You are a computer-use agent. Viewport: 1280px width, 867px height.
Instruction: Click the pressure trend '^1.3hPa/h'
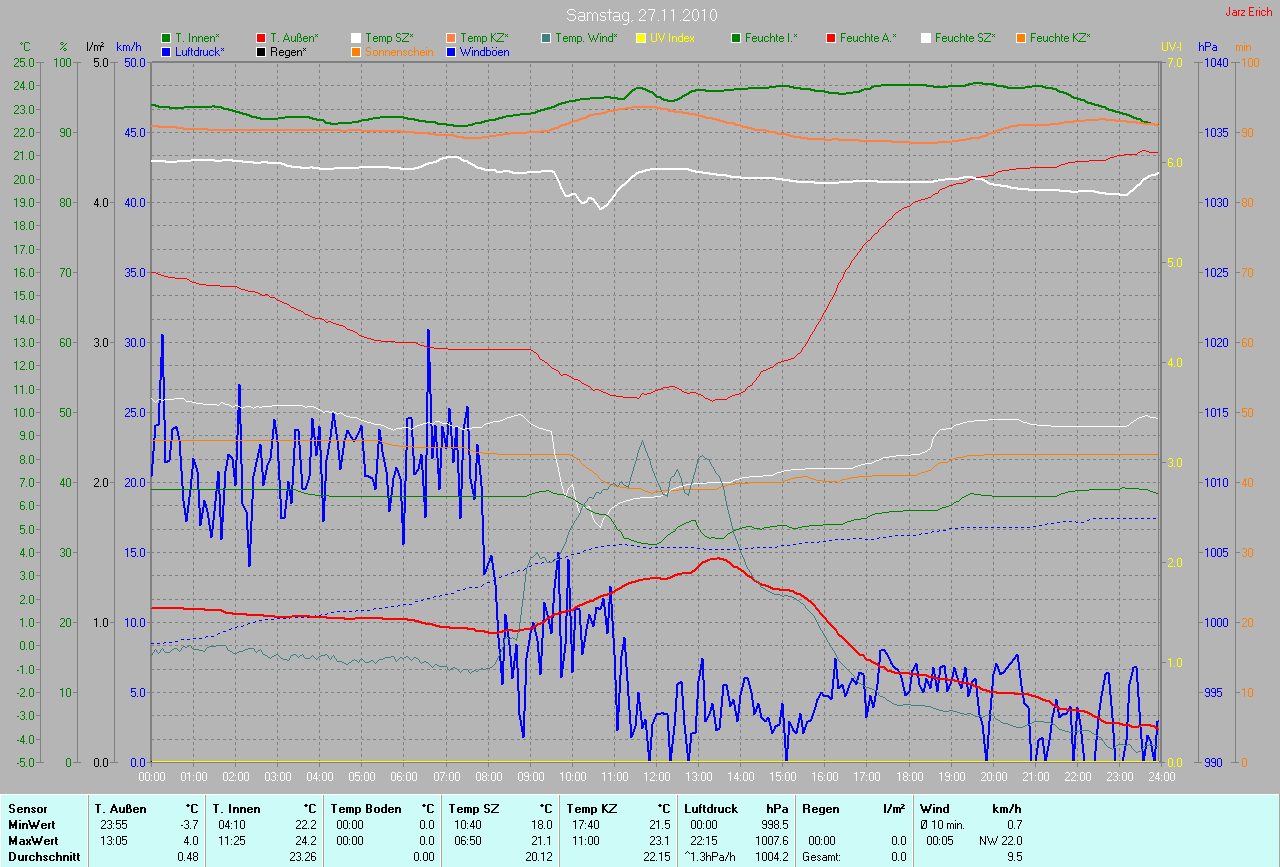pyautogui.click(x=712, y=857)
